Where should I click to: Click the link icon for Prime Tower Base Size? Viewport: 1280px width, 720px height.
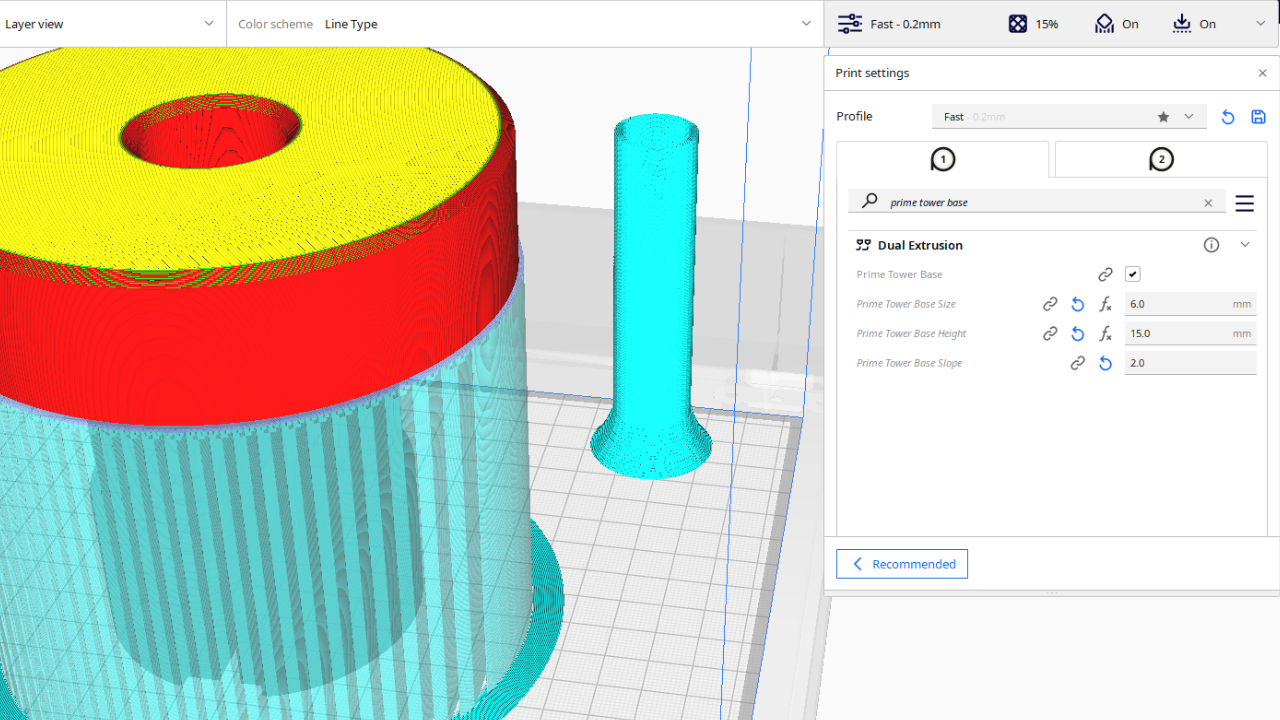point(1050,304)
